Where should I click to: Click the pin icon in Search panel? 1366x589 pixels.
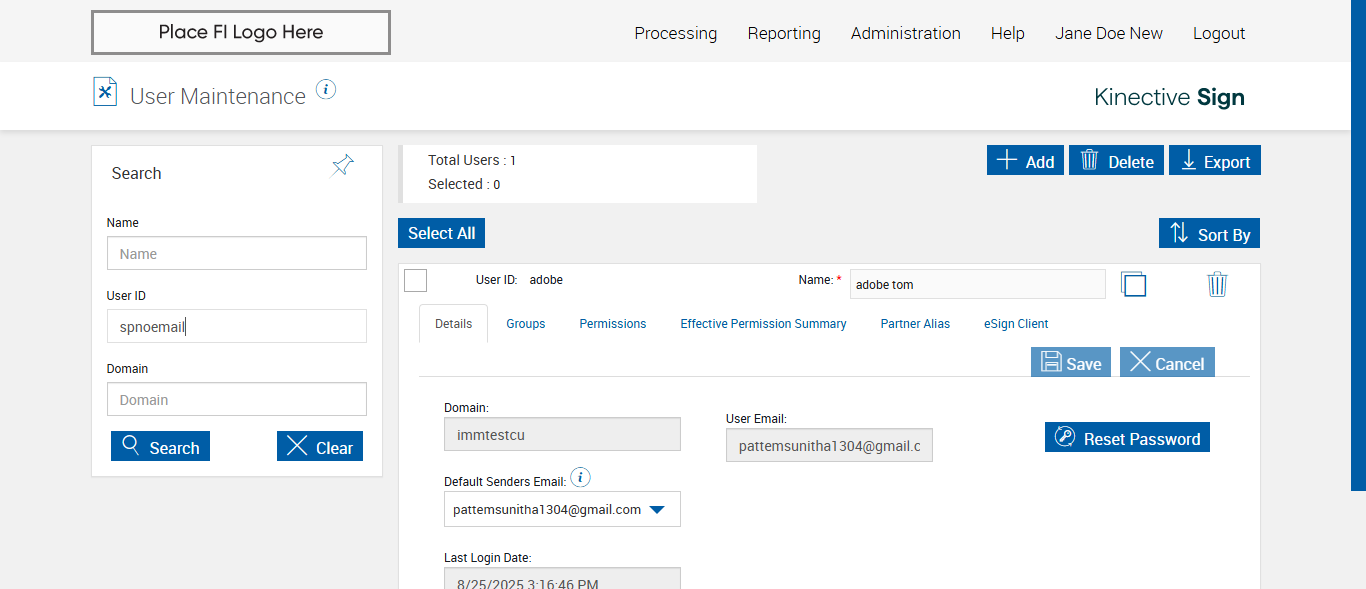tap(343, 166)
